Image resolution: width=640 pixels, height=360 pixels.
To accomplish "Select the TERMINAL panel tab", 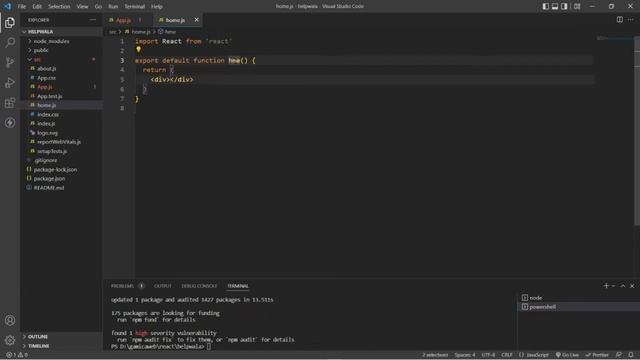I will [x=238, y=286].
